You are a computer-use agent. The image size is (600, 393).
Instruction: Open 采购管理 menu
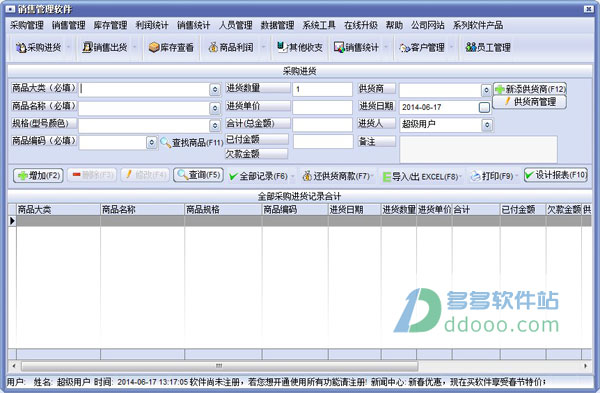[x=27, y=25]
